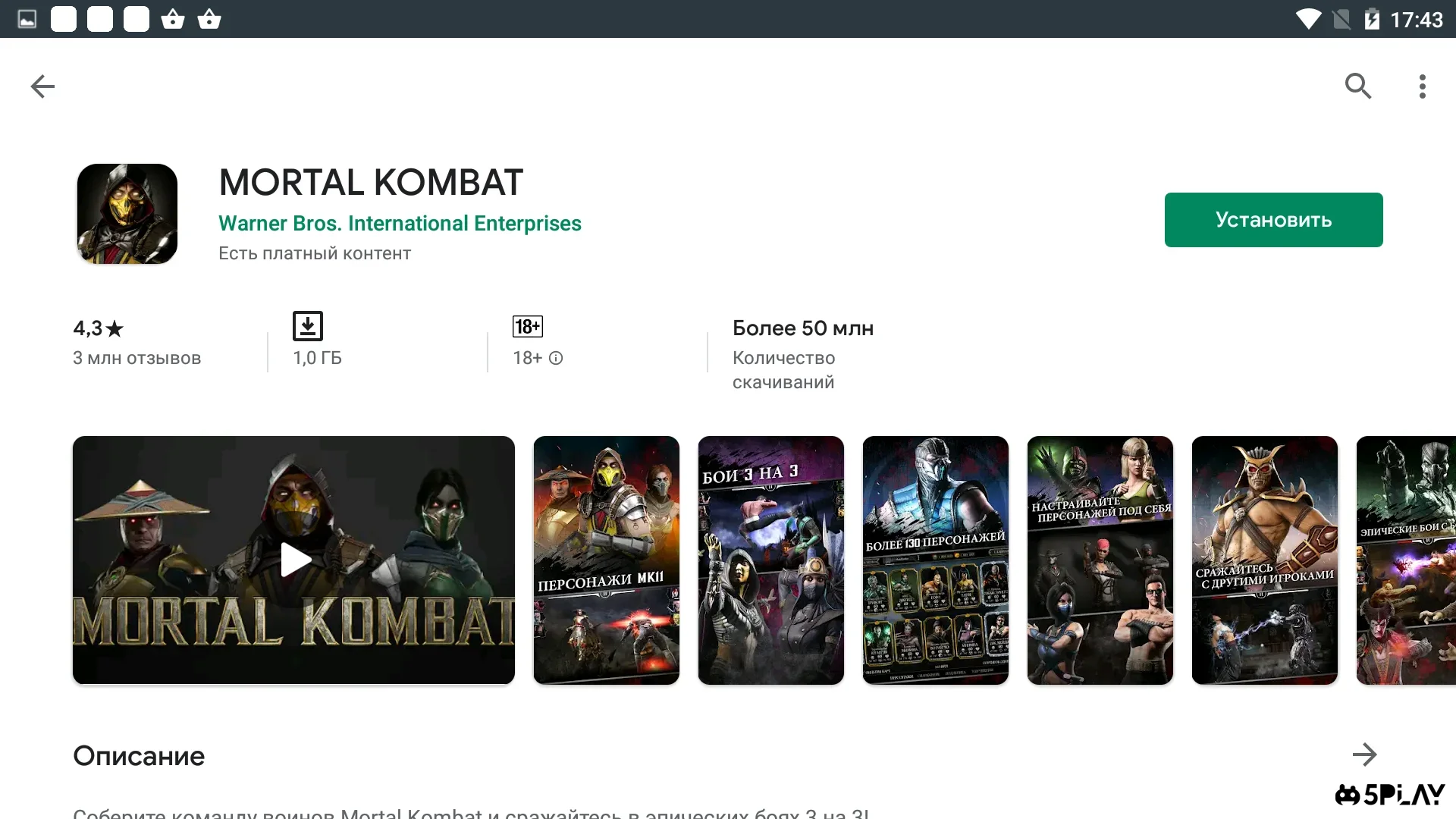This screenshot has width=1456, height=819.
Task: Open Сражайтесь с другими игроками screenshot
Action: pos(1264,560)
